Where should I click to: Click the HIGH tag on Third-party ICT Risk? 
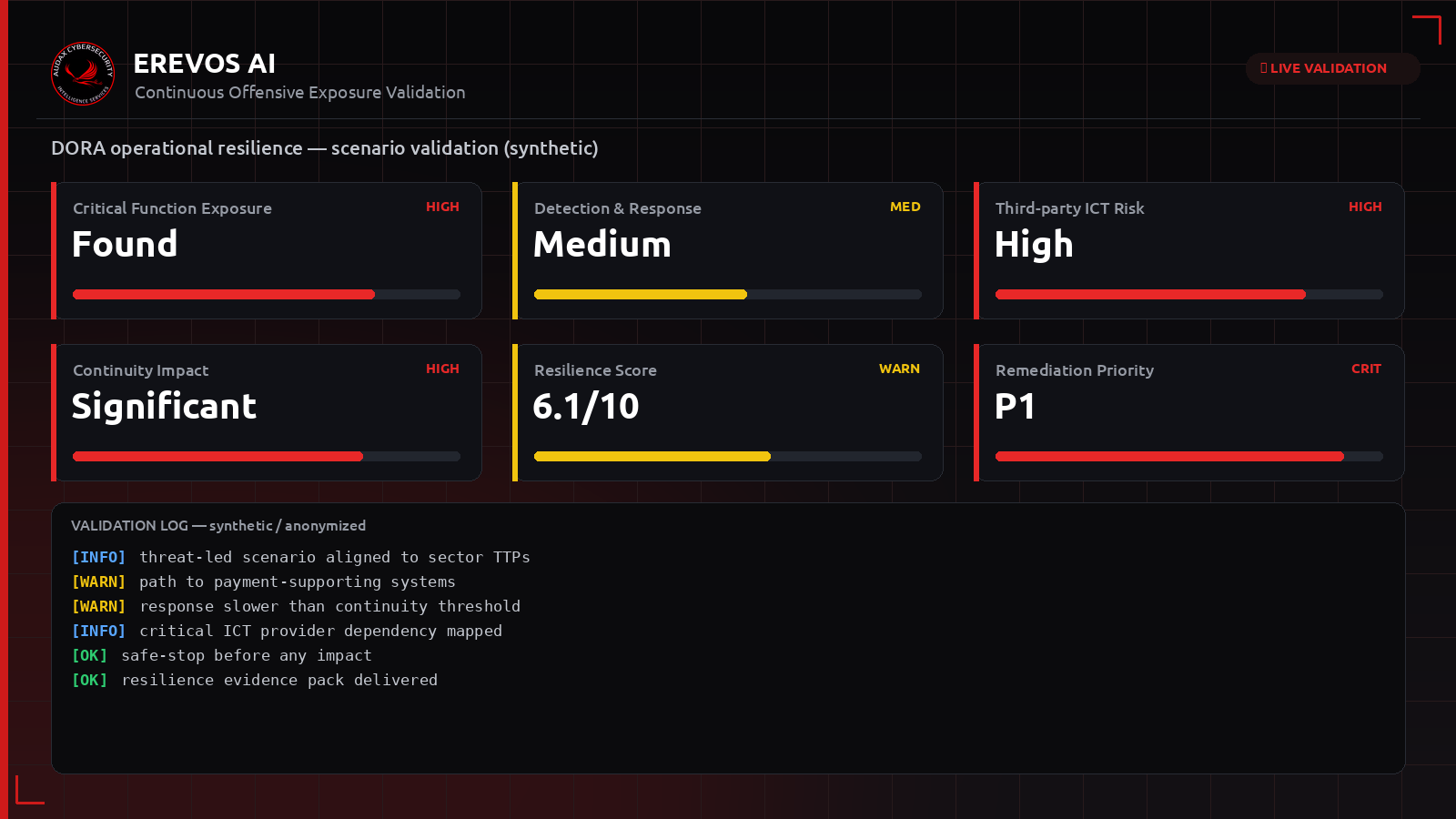point(1365,207)
